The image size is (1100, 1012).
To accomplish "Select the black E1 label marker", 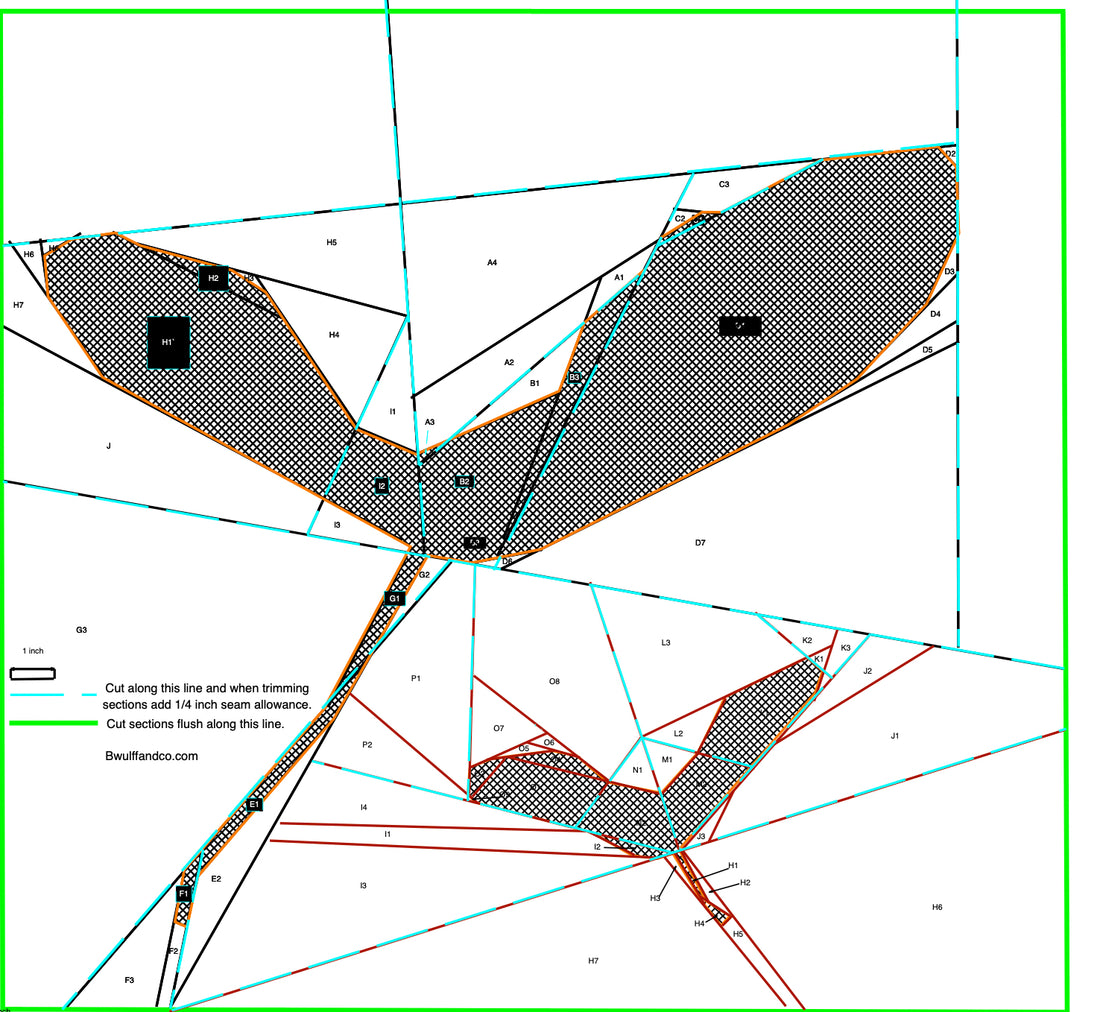I will pyautogui.click(x=254, y=804).
